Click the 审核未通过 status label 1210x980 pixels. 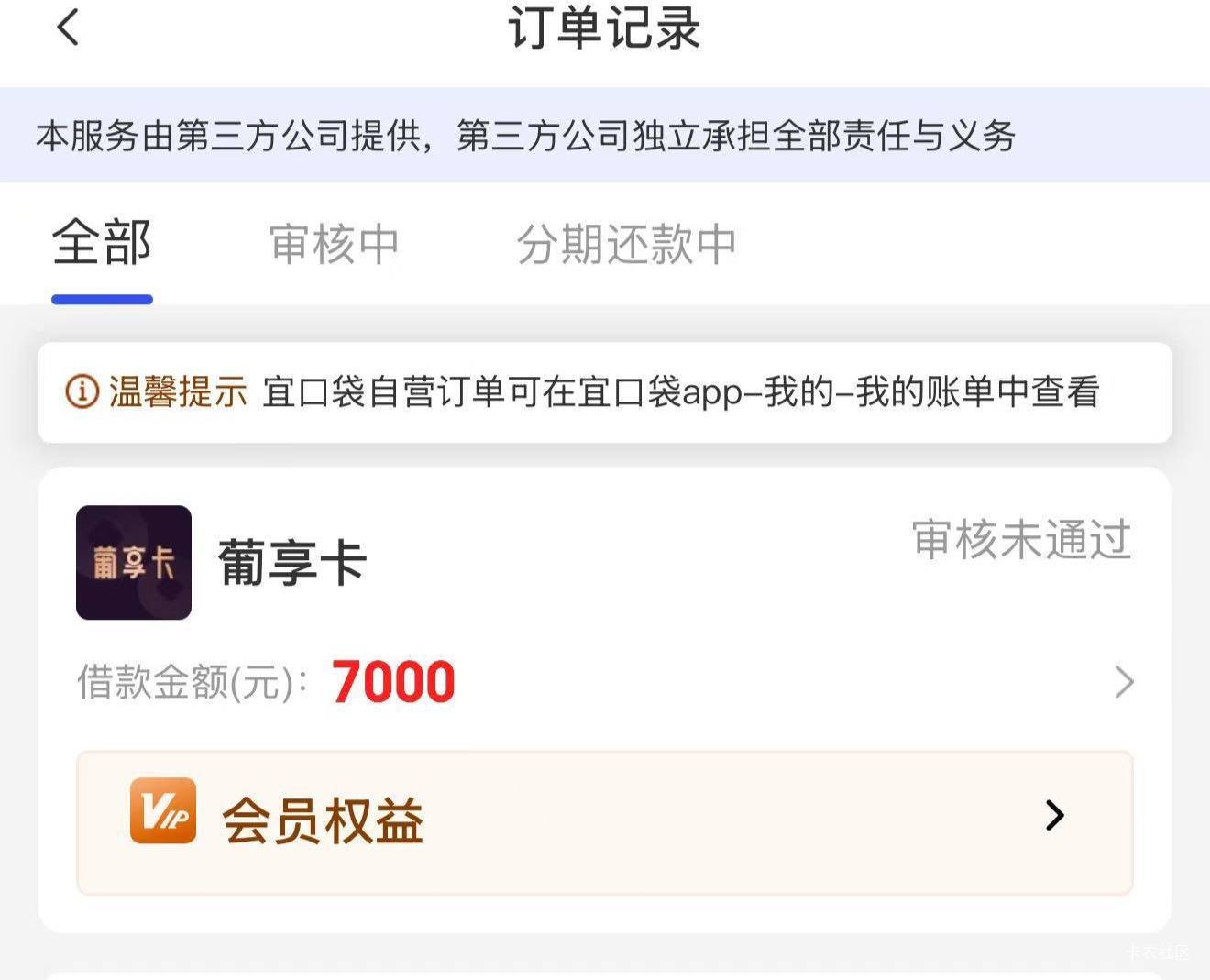(x=1022, y=539)
